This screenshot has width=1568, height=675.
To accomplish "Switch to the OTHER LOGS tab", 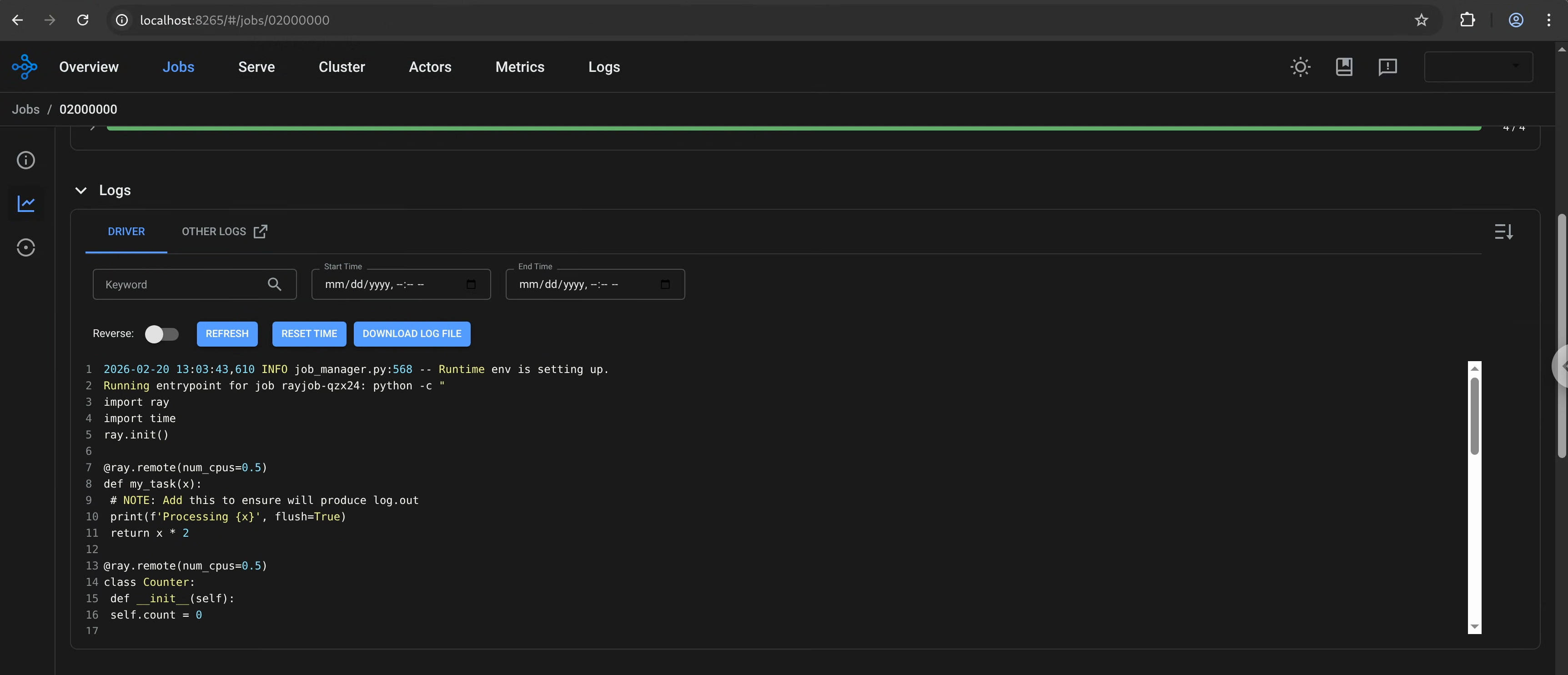I will tap(214, 231).
